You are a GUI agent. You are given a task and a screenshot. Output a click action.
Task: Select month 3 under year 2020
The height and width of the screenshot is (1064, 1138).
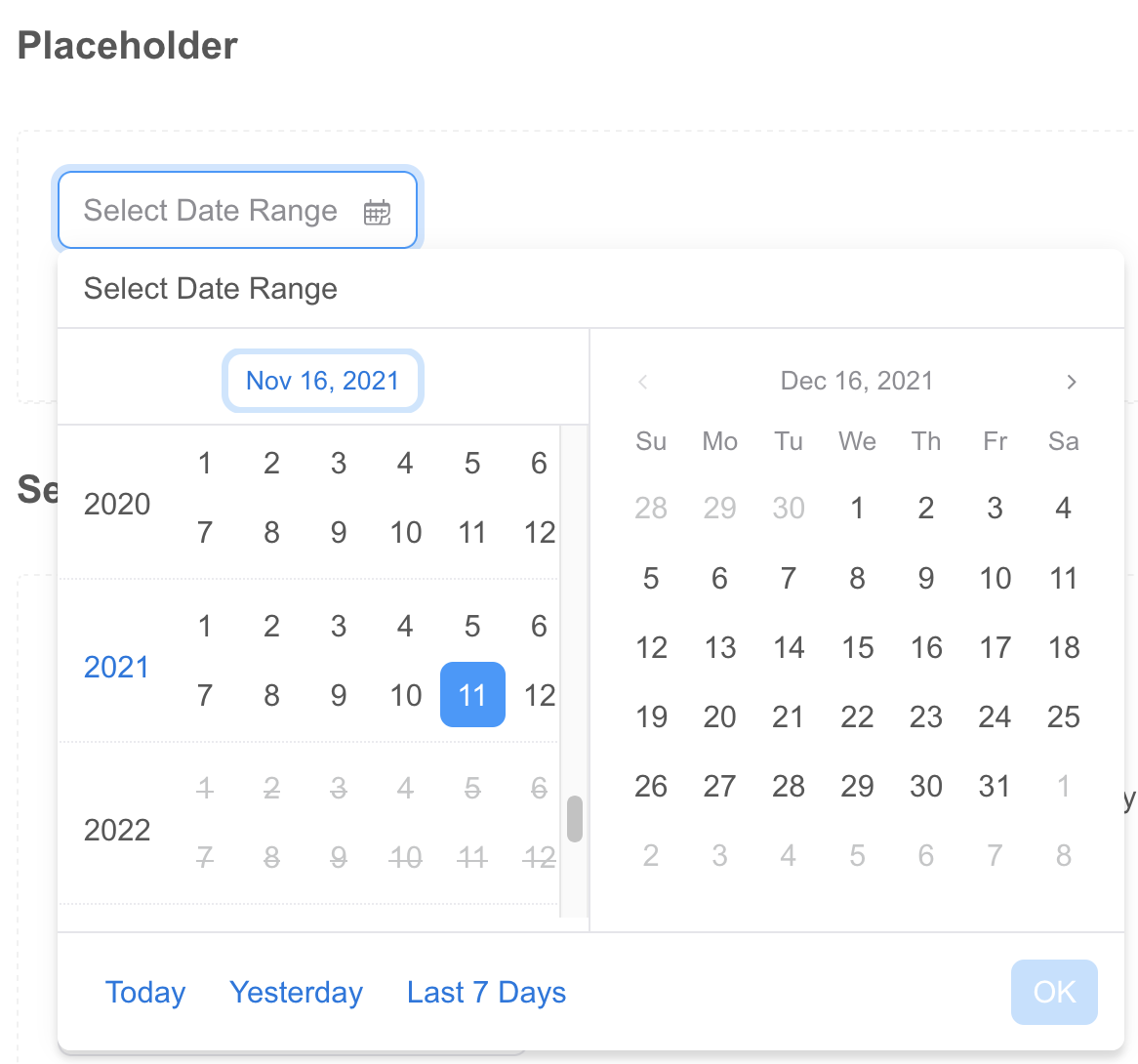pos(339,463)
